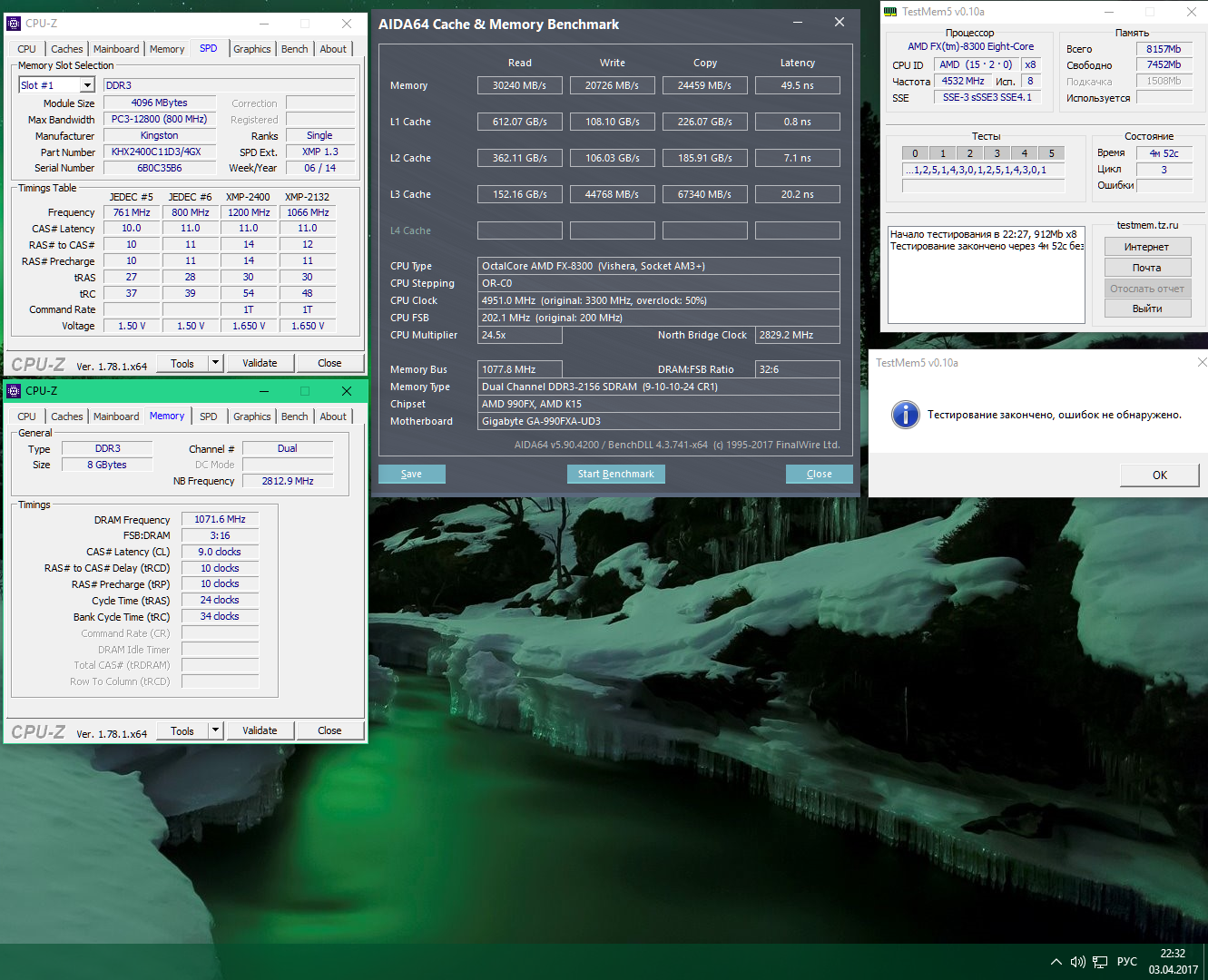Click the blue info icon in TestMem5 dialog
The image size is (1208, 980).
[905, 415]
